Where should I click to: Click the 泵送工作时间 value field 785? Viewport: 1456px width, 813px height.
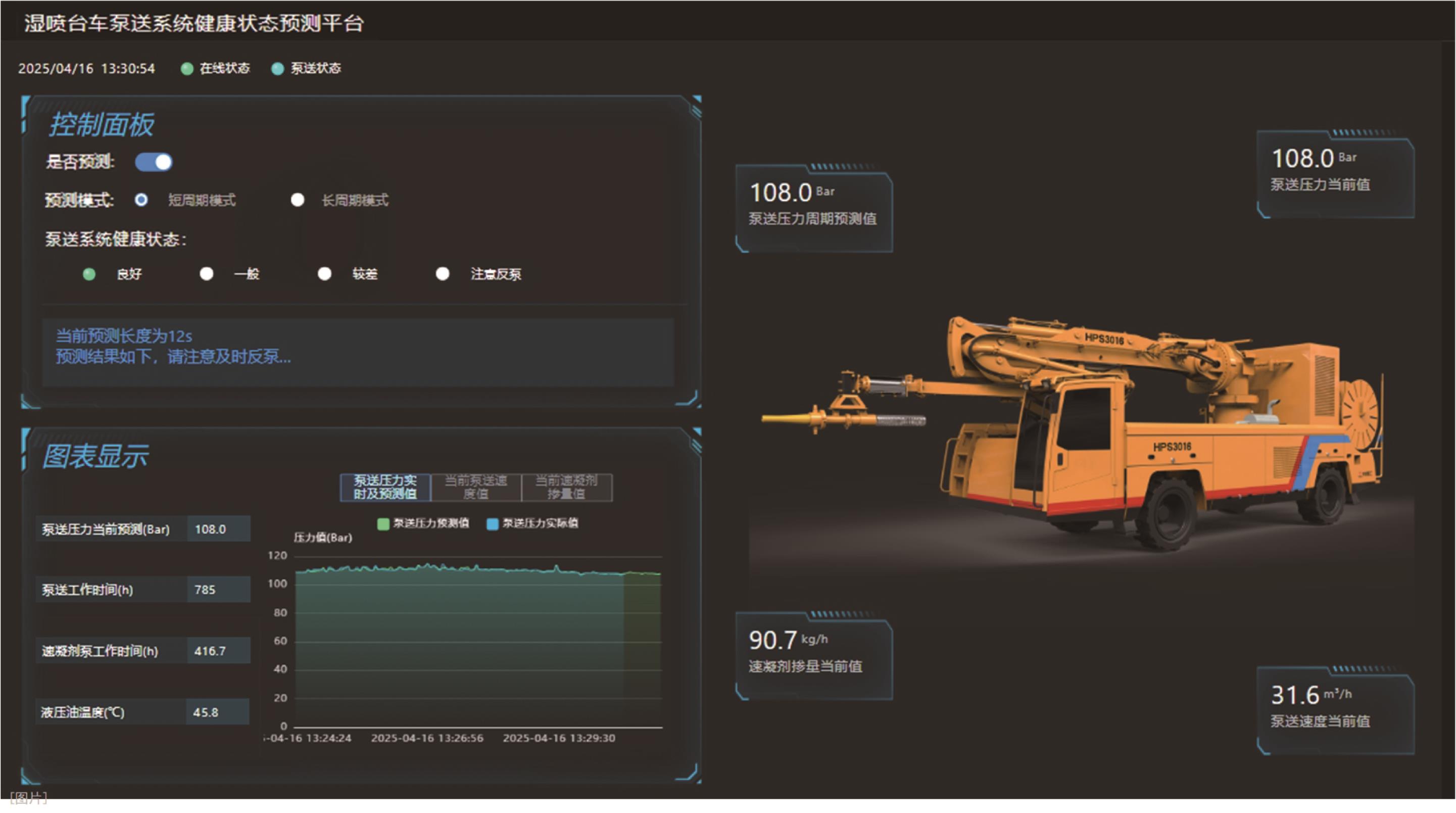pyautogui.click(x=218, y=590)
